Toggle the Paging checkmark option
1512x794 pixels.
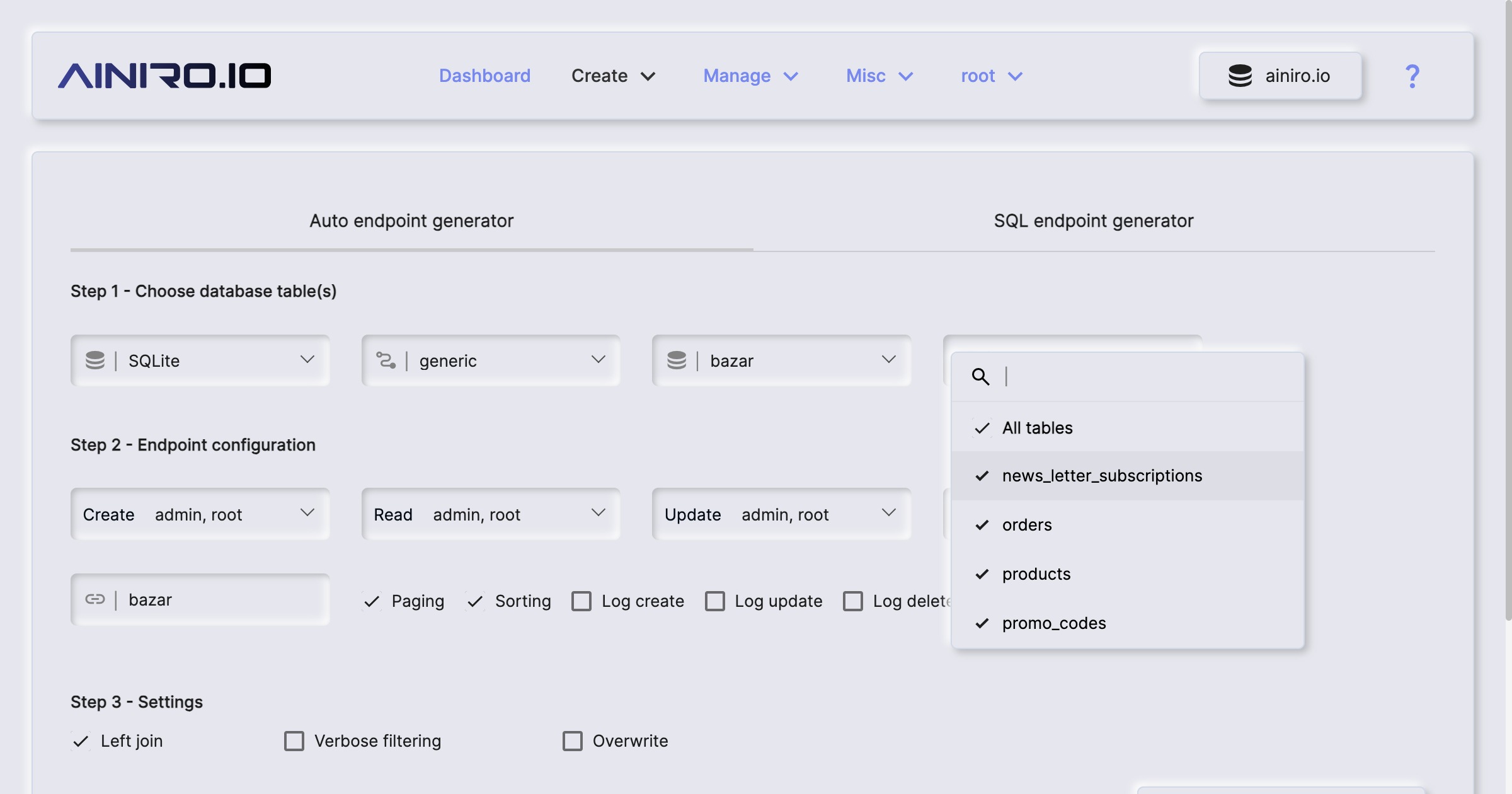click(373, 600)
